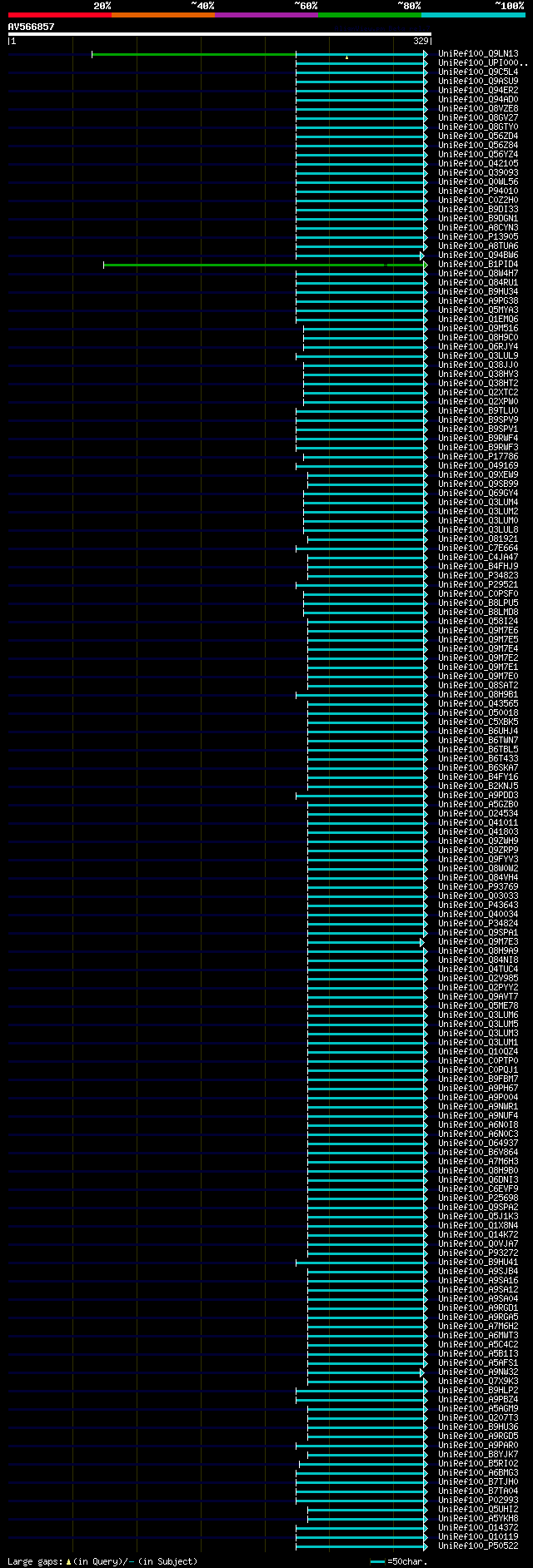Select hit label UniRef100_Q39093

(478, 173)
